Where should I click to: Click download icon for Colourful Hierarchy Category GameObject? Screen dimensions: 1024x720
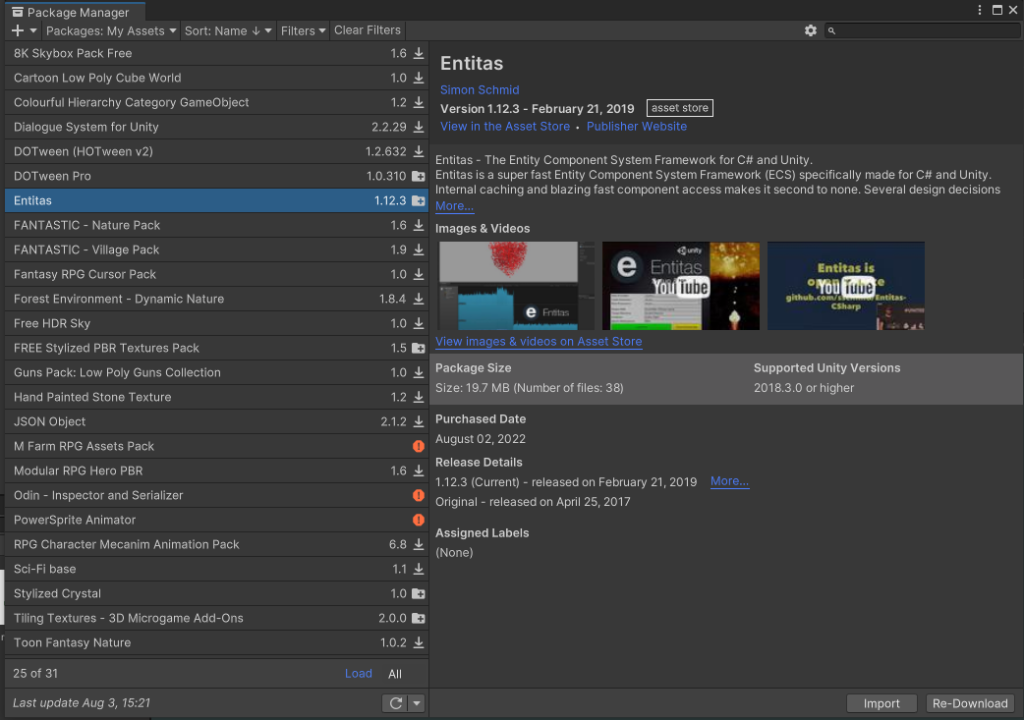click(x=419, y=103)
